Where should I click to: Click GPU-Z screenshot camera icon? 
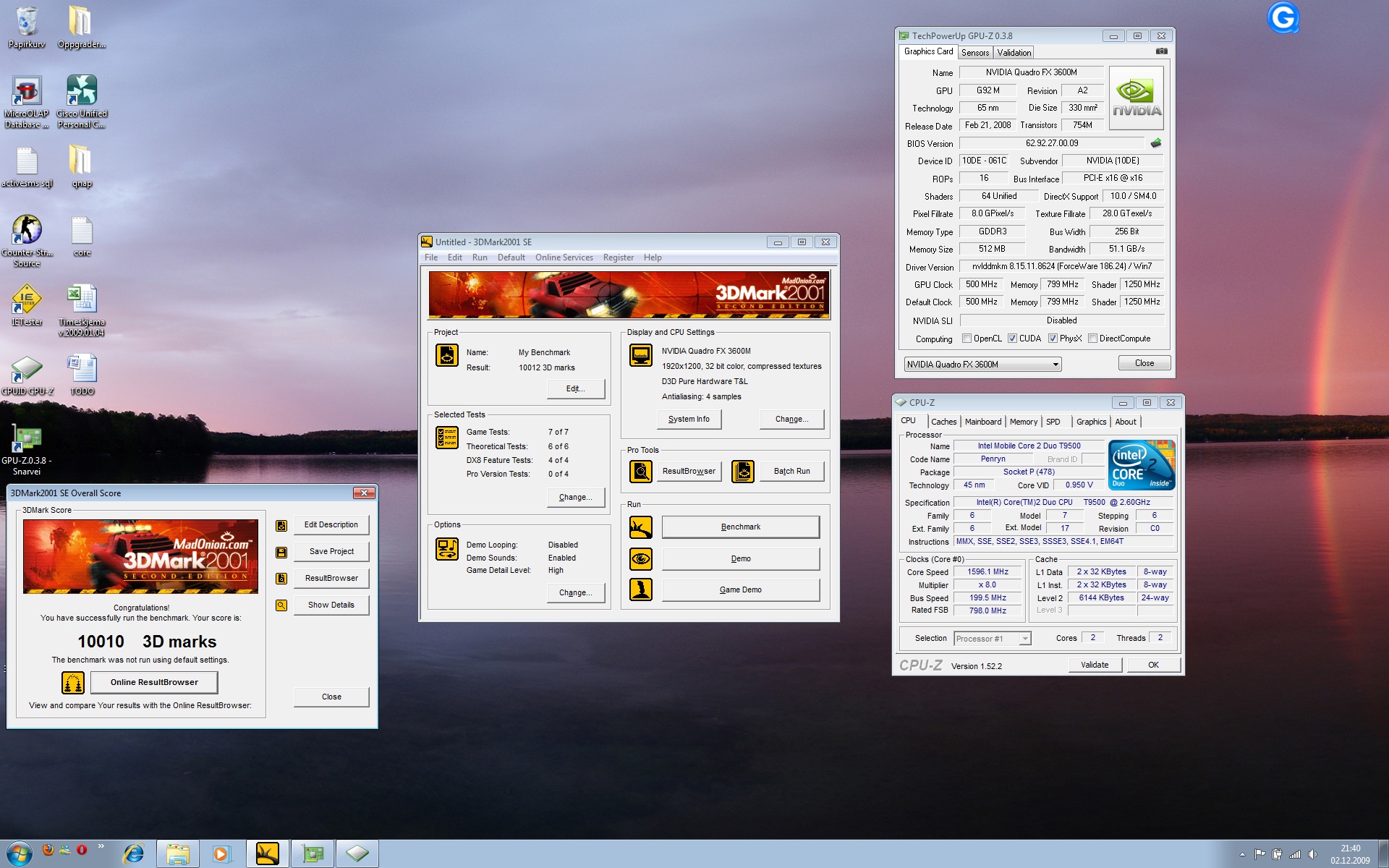click(x=1161, y=51)
